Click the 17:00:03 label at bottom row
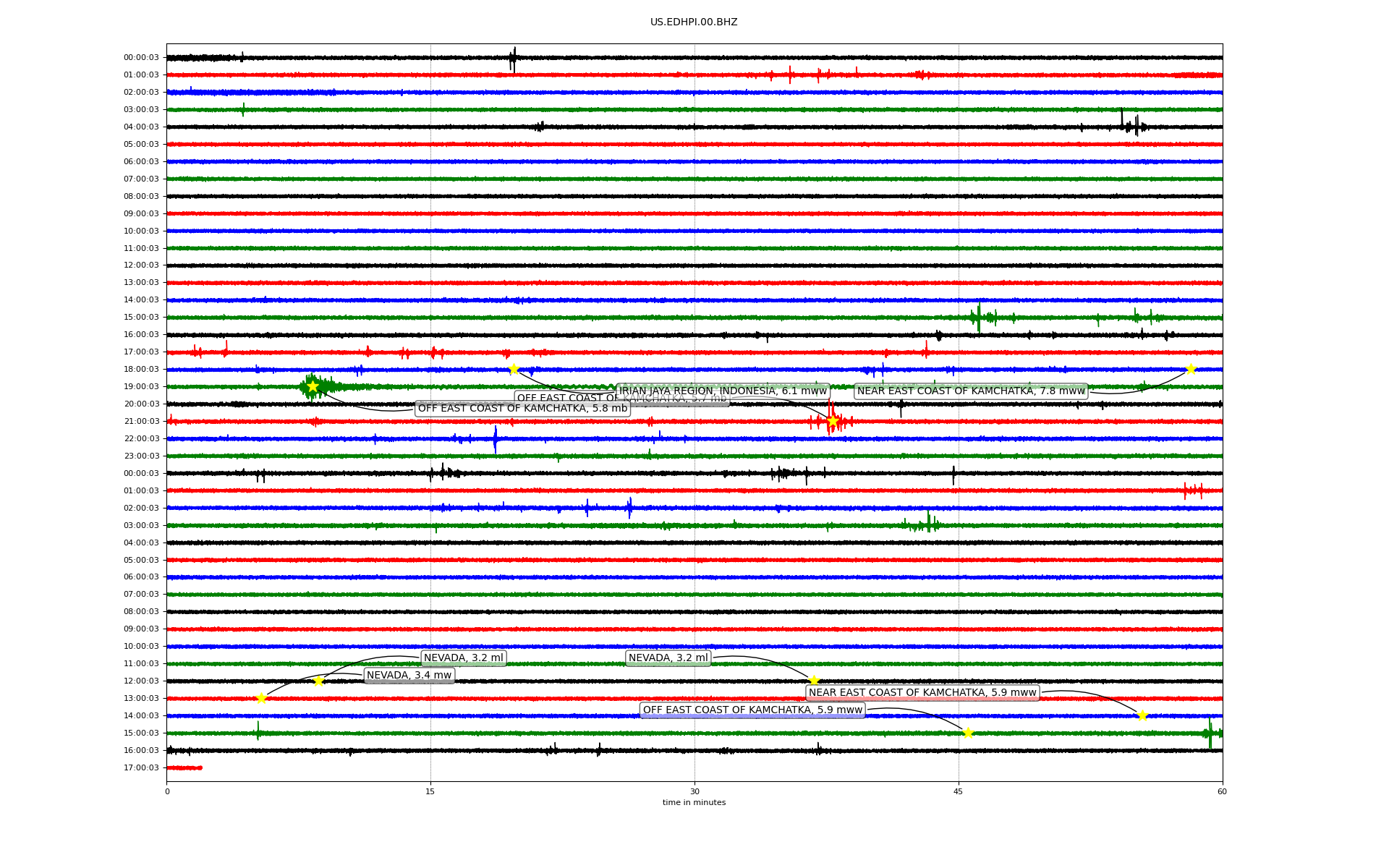The image size is (1389, 868). pos(141,767)
